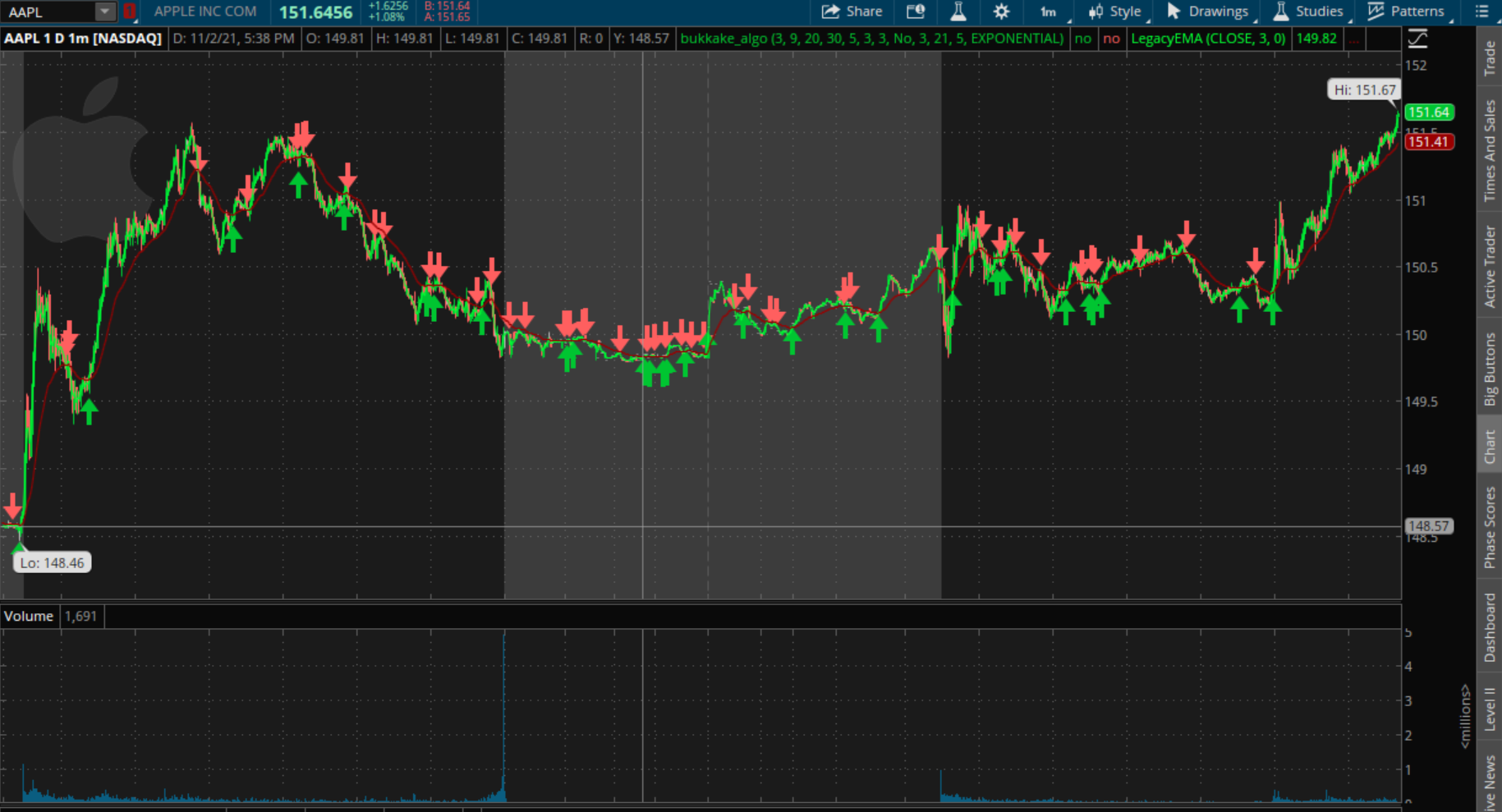Click the green 'no' study value
Screen dimensions: 1502x812
pyautogui.click(x=1083, y=39)
